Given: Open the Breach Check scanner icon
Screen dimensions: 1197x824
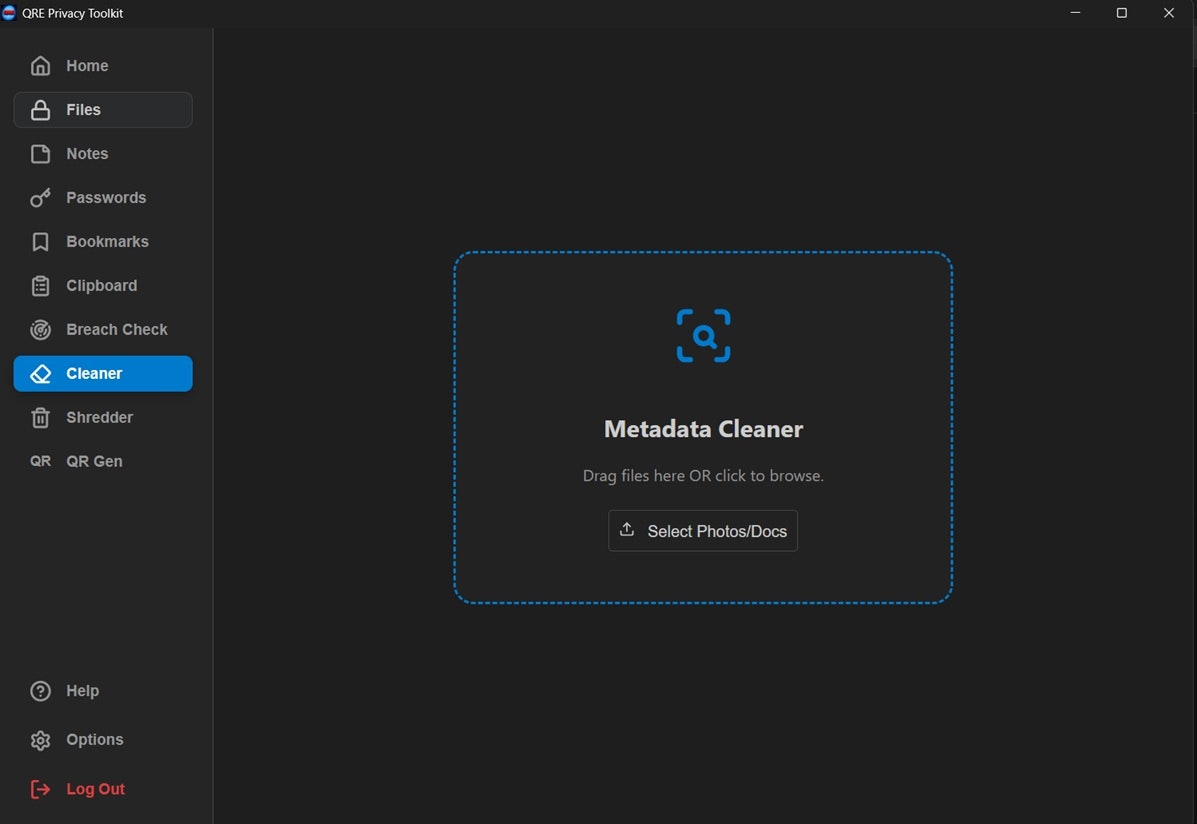Looking at the screenshot, I should [x=39, y=329].
